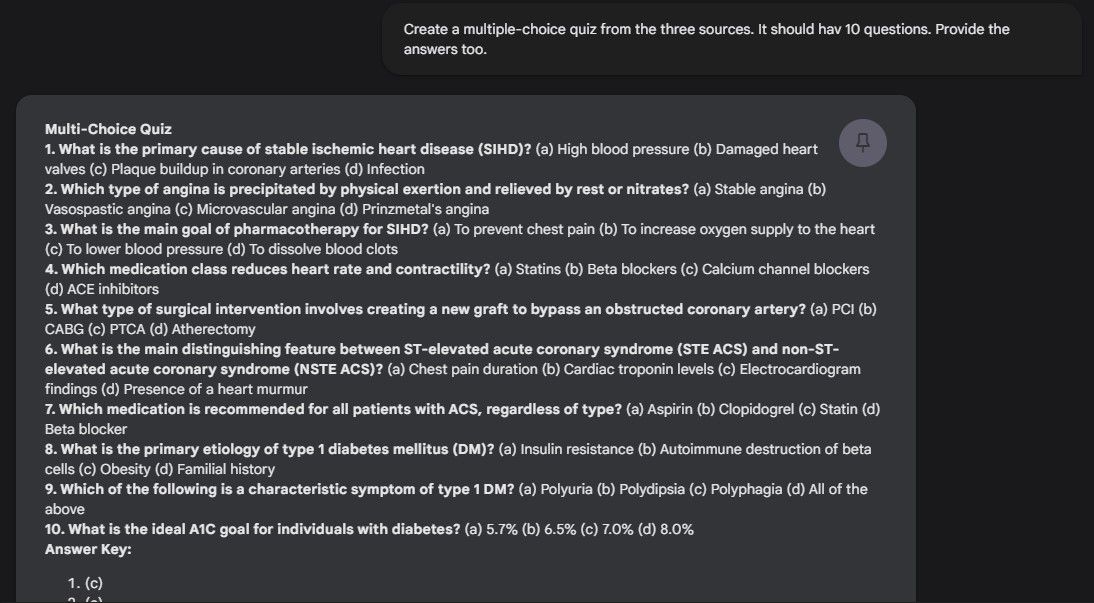1094x603 pixels.
Task: Select option (a) Aspirin in question 7
Action: [661, 408]
